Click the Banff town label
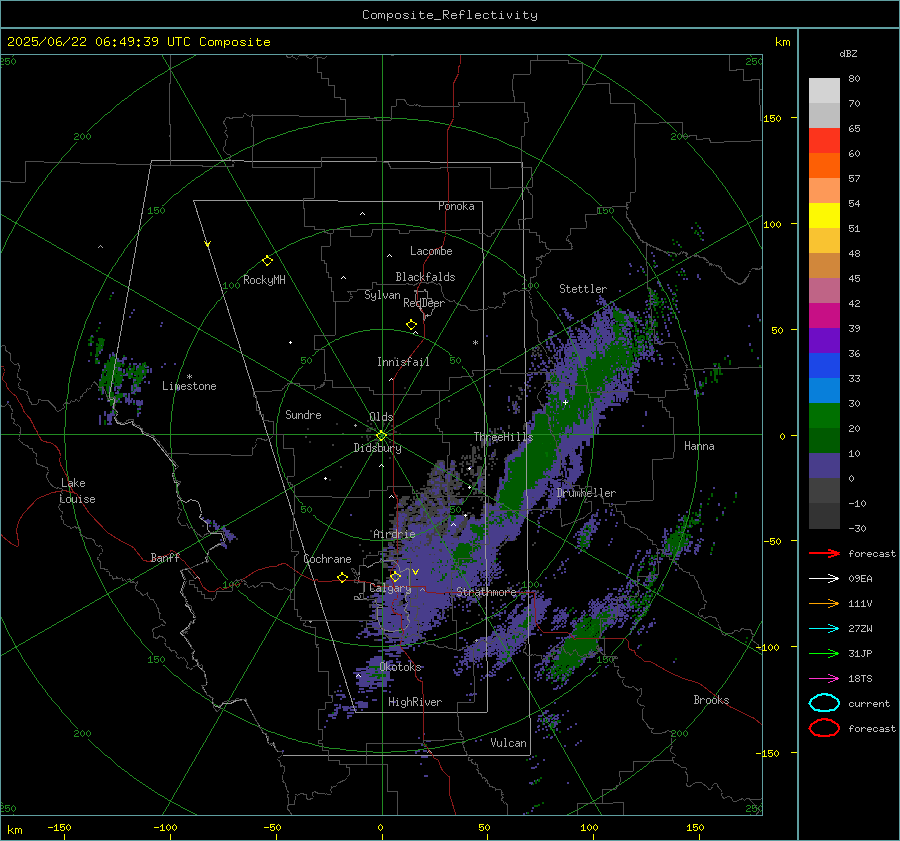Image resolution: width=900 pixels, height=841 pixels. (165, 558)
